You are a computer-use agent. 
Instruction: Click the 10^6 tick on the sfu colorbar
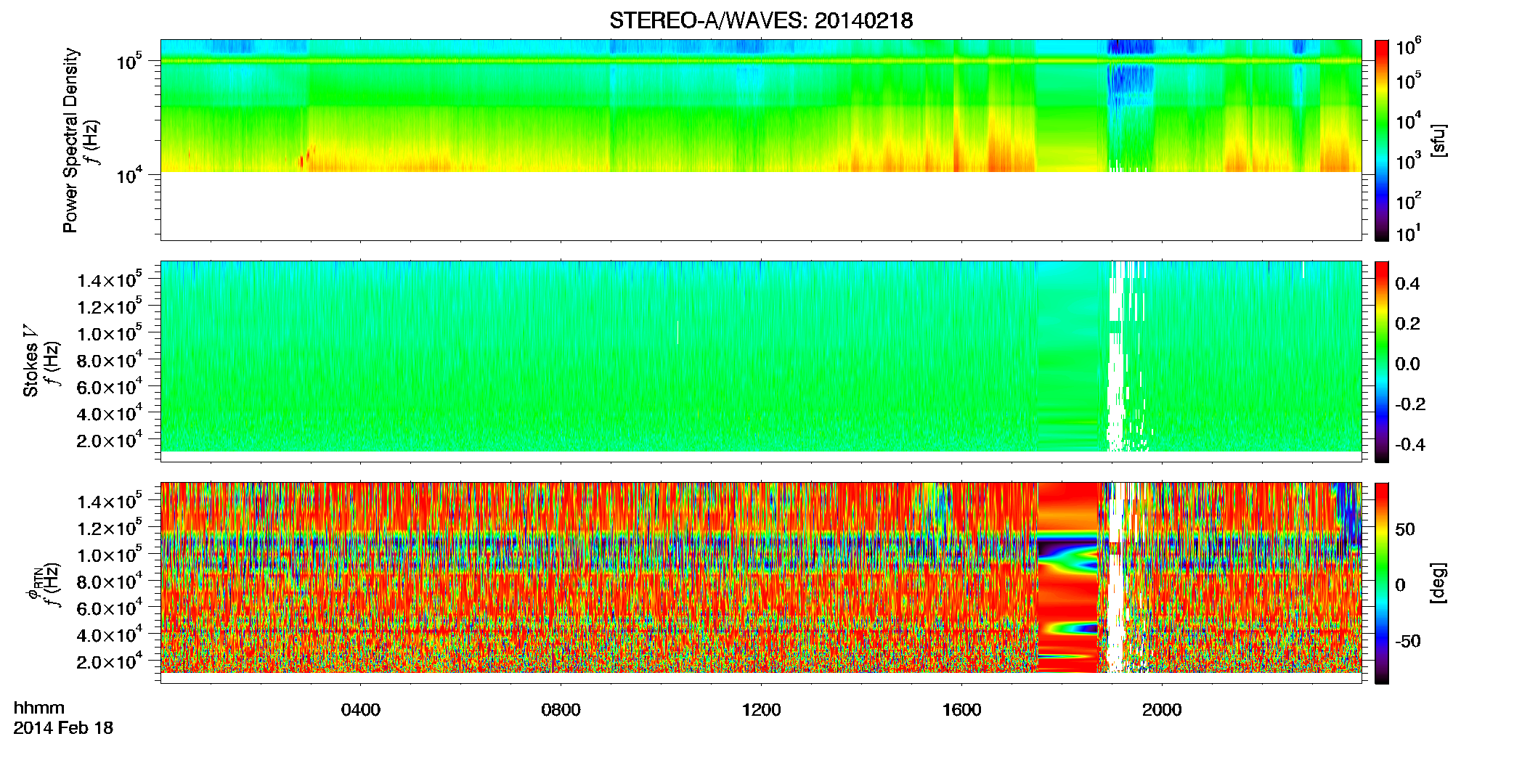[x=1409, y=47]
